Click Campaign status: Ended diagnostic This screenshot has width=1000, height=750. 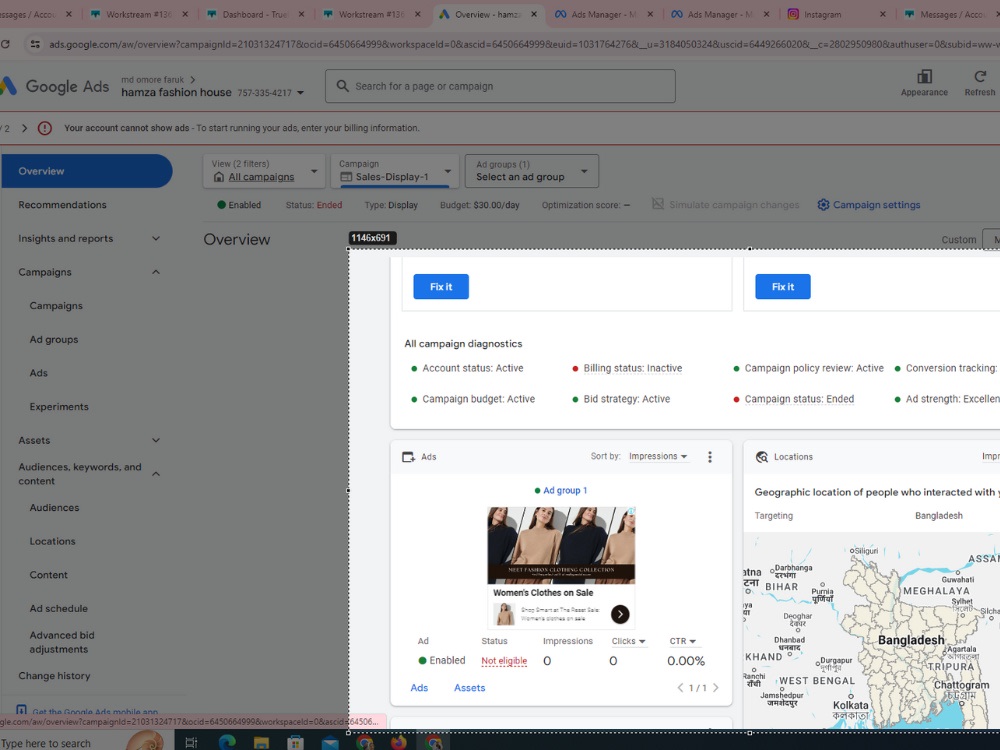(799, 399)
